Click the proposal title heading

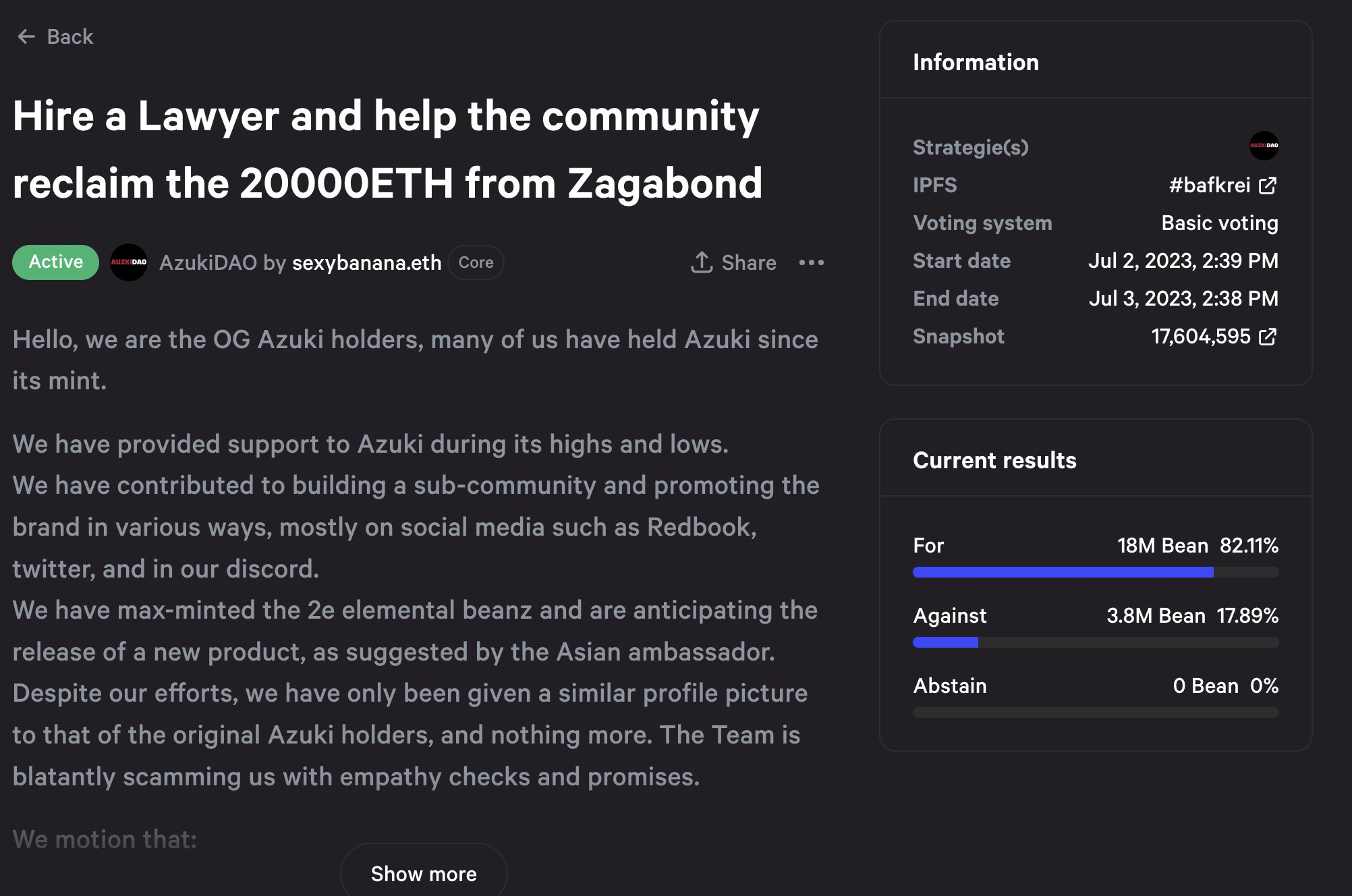coord(387,149)
